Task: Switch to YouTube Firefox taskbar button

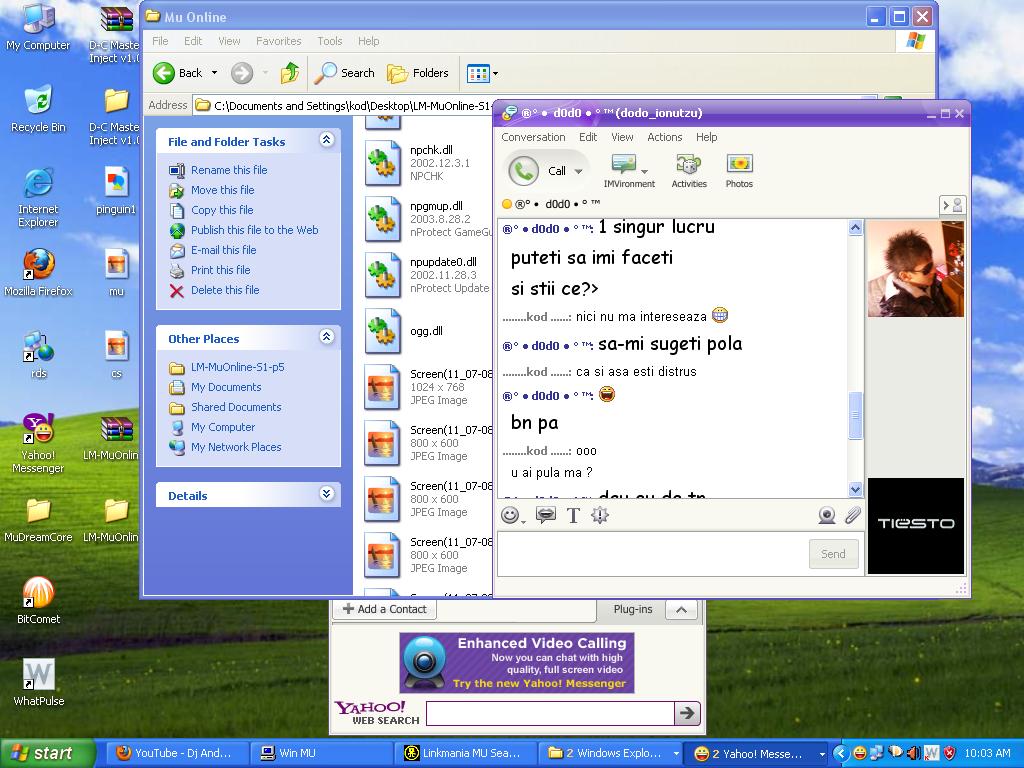Action: (177, 754)
